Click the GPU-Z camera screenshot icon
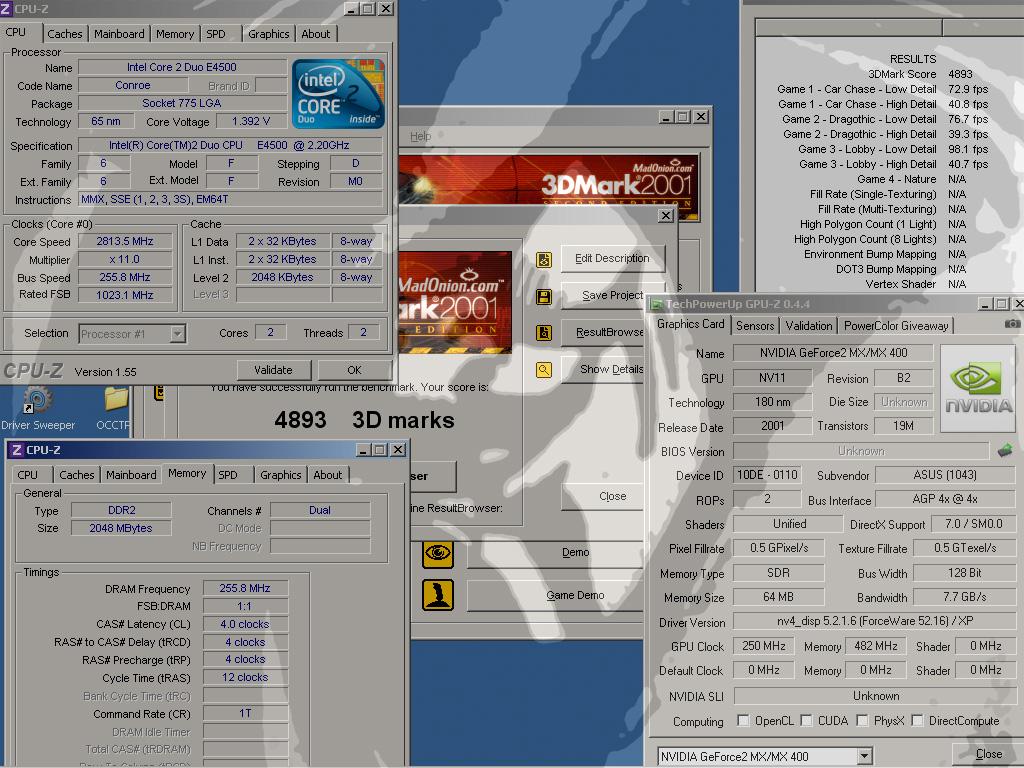 coord(1012,324)
